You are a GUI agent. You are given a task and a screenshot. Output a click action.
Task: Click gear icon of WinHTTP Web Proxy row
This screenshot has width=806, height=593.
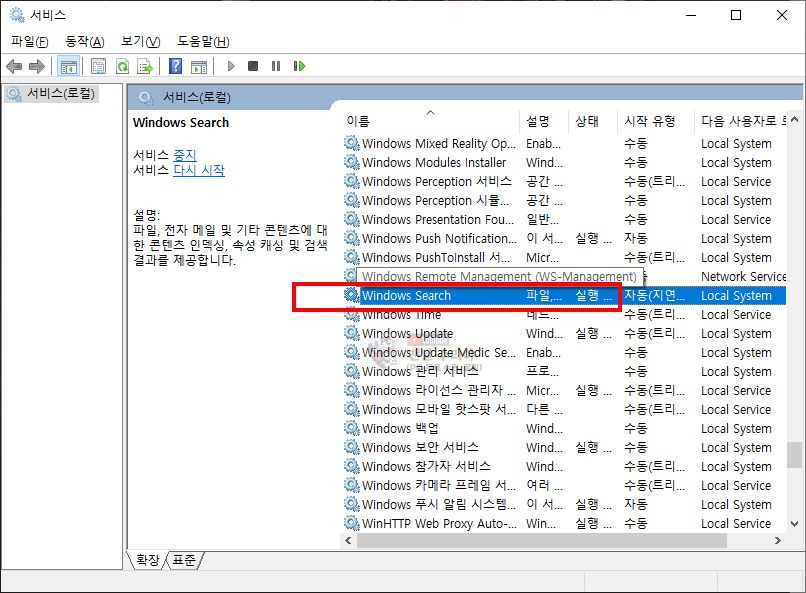pyautogui.click(x=352, y=523)
